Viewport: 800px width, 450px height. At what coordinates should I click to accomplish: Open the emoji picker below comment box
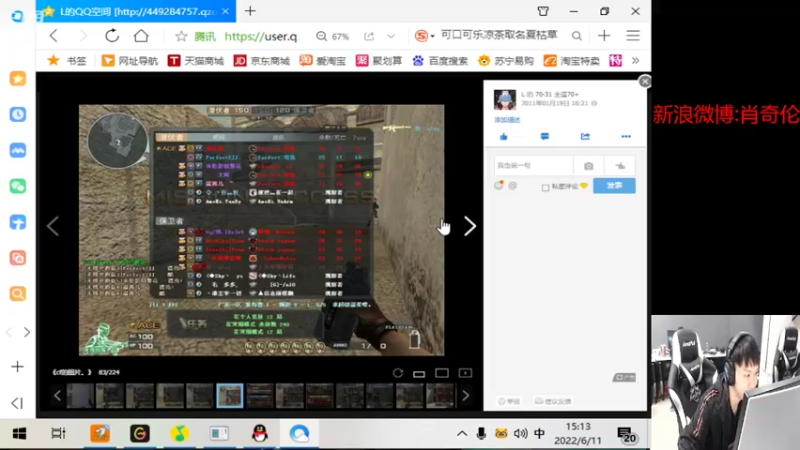[499, 186]
